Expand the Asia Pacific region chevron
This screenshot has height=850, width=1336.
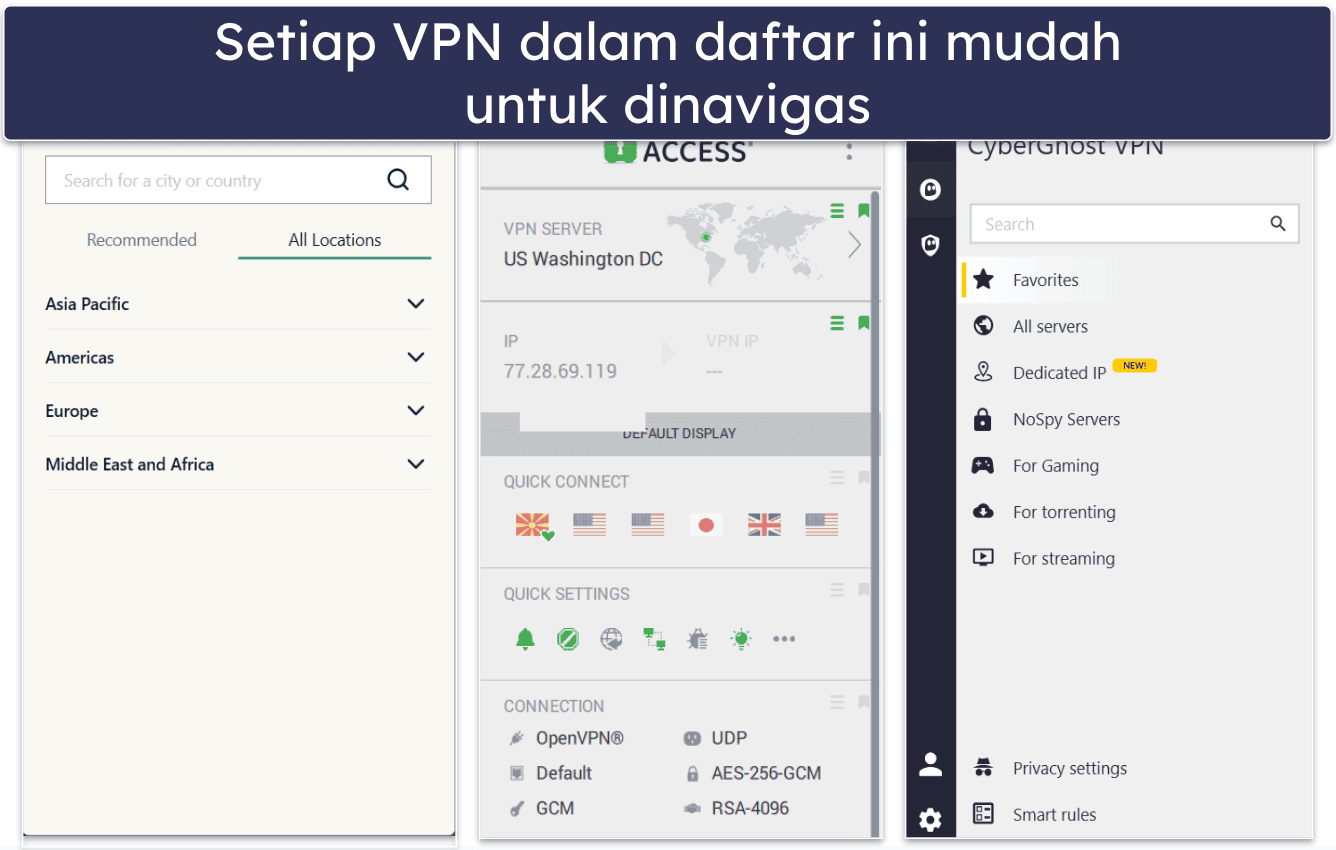[416, 304]
